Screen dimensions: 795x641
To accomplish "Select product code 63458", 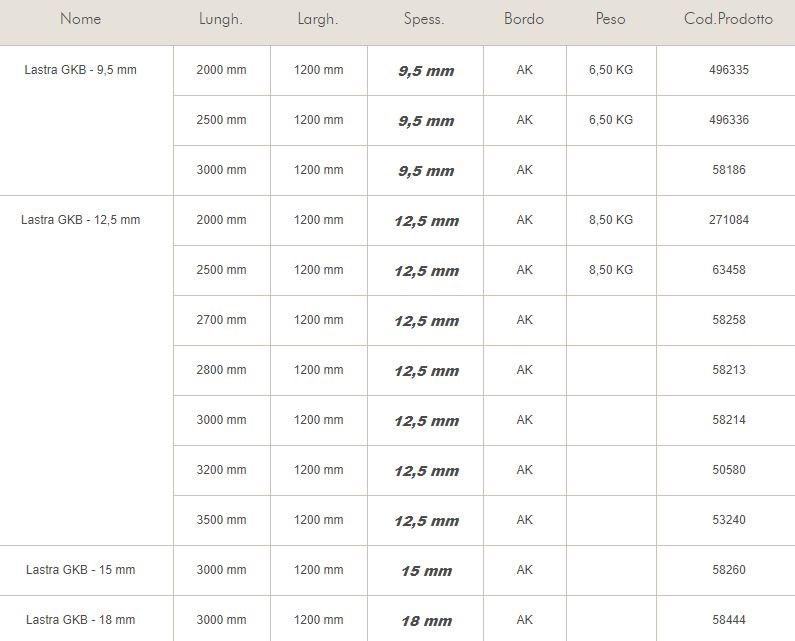I will tap(729, 270).
